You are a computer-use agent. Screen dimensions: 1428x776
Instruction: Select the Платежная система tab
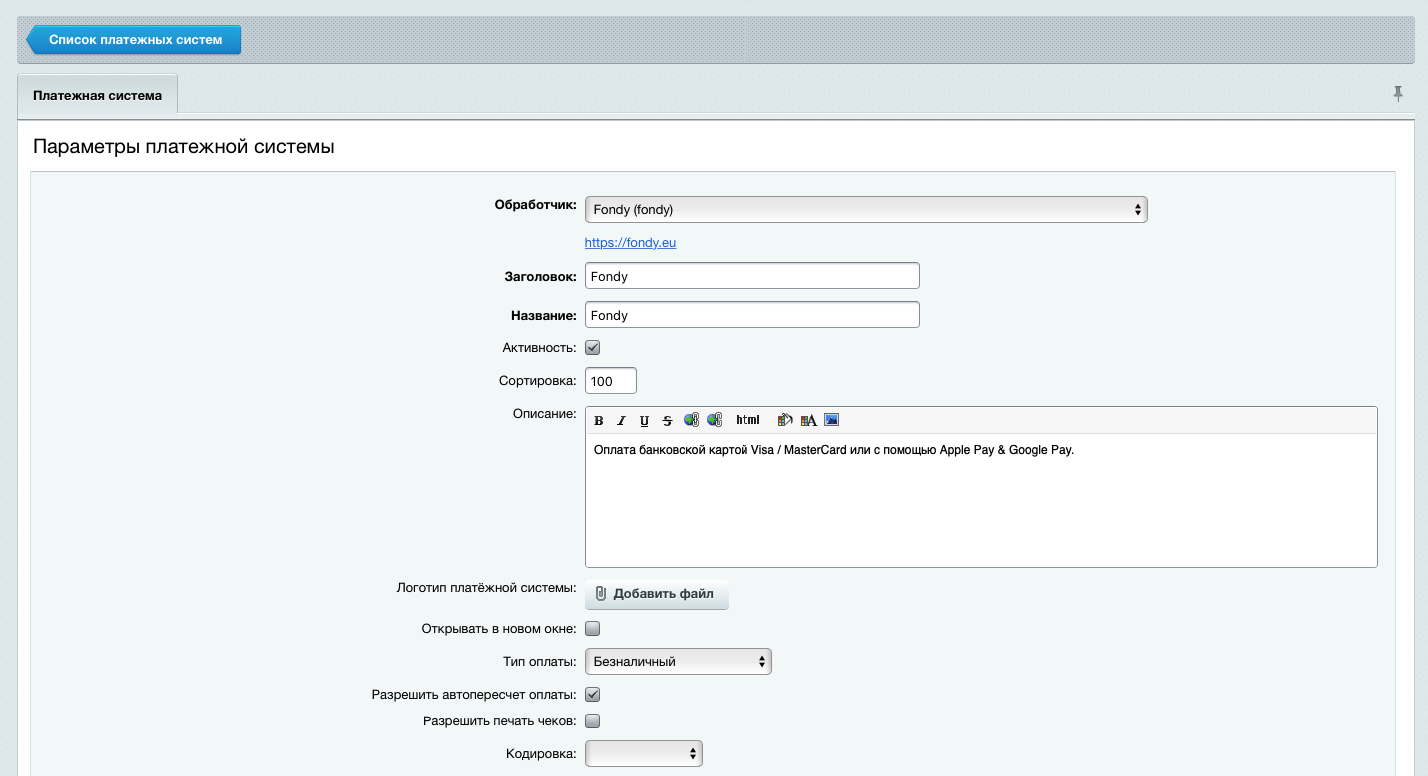pos(97,96)
